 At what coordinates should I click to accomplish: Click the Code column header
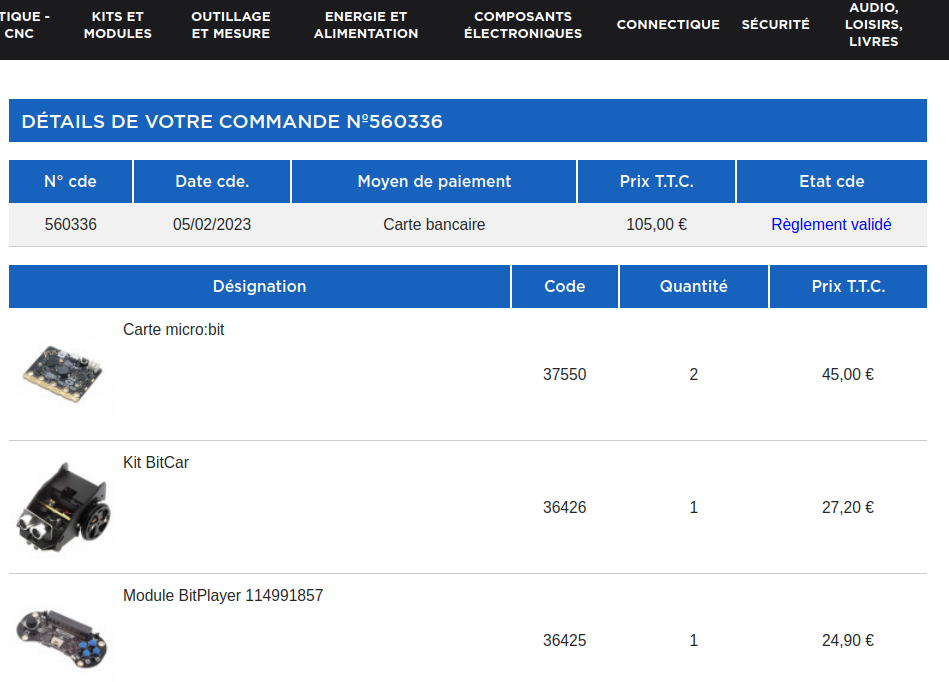pyautogui.click(x=565, y=286)
